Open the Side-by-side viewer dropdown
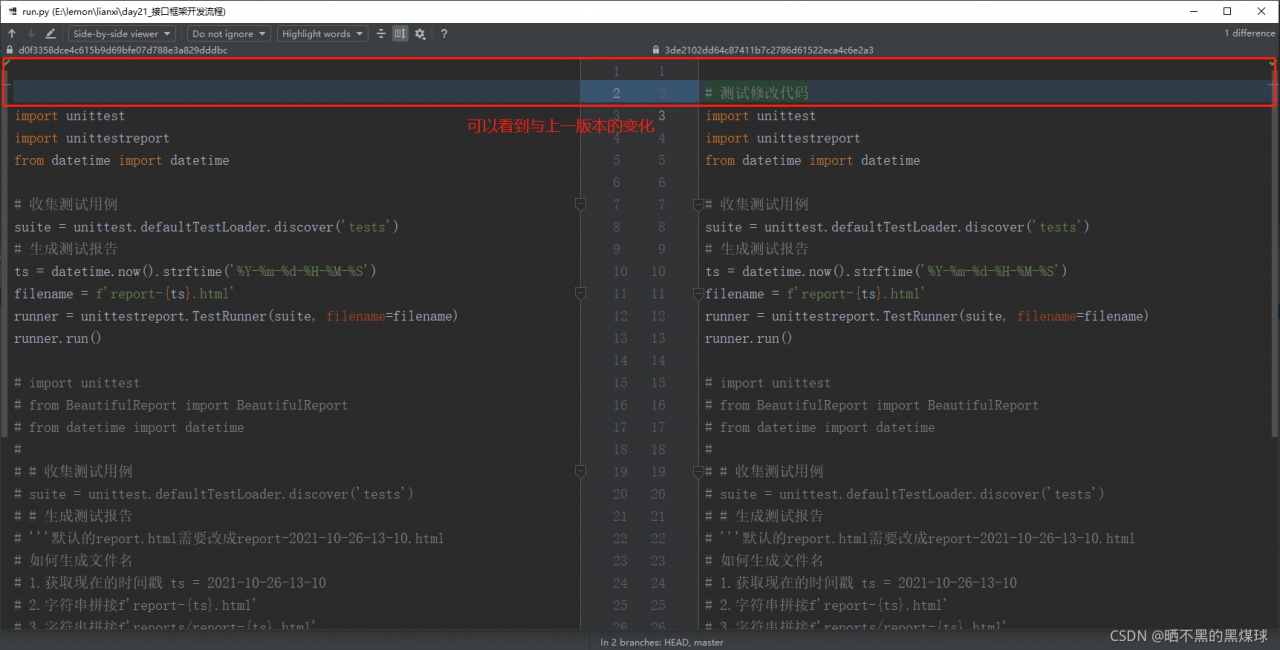 (x=122, y=34)
